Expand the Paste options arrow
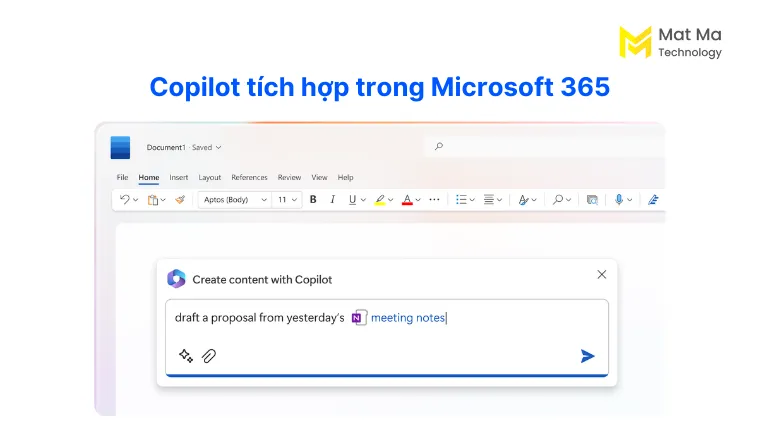 [x=163, y=200]
